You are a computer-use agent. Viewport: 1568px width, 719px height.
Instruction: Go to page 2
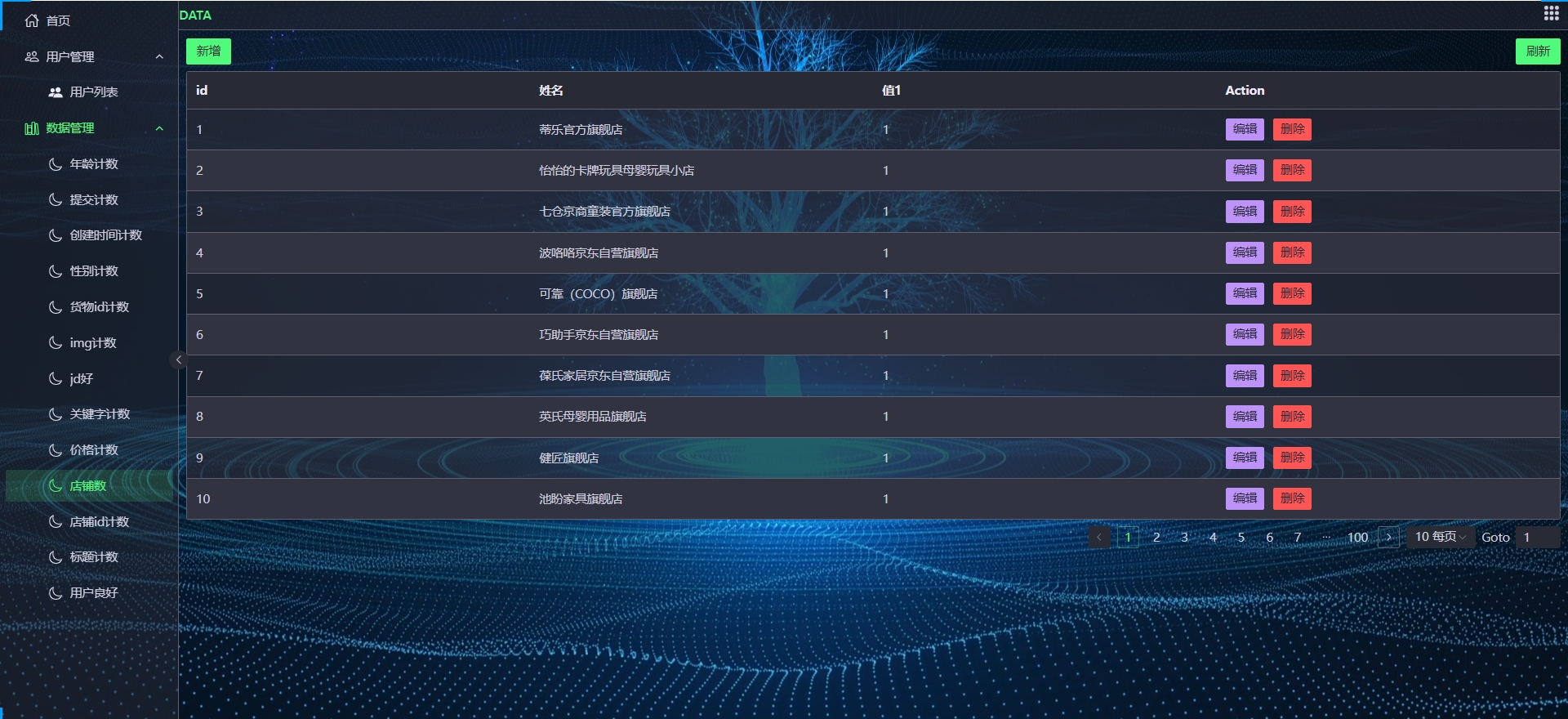(1156, 538)
